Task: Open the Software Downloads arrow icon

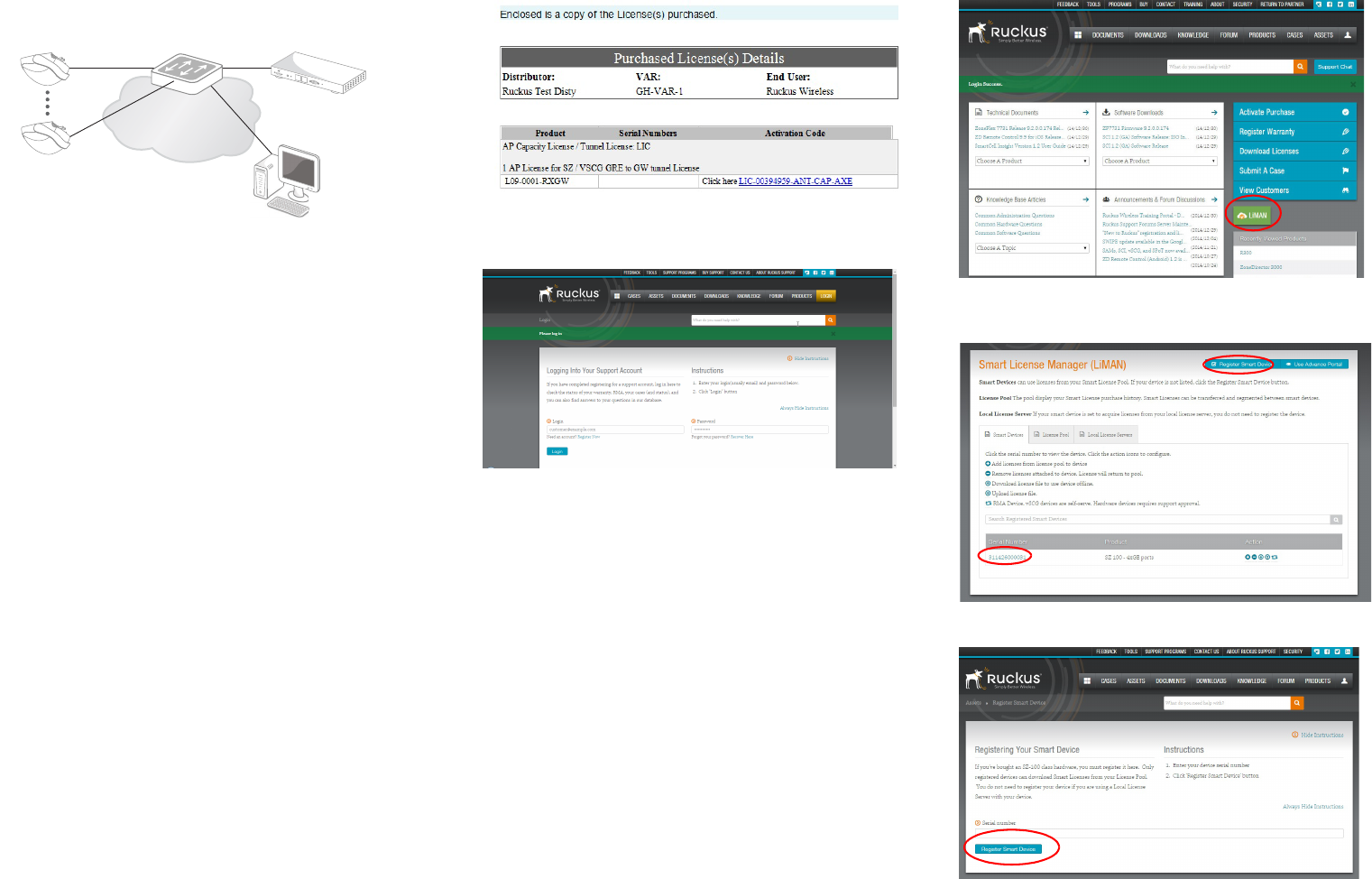Action: [1214, 113]
